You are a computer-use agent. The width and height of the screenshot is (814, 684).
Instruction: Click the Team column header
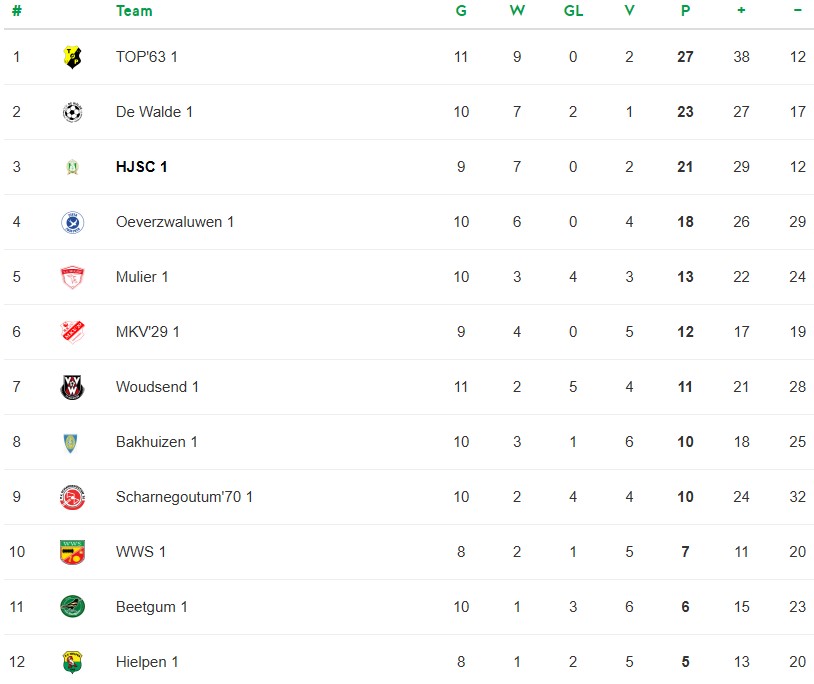coord(134,11)
